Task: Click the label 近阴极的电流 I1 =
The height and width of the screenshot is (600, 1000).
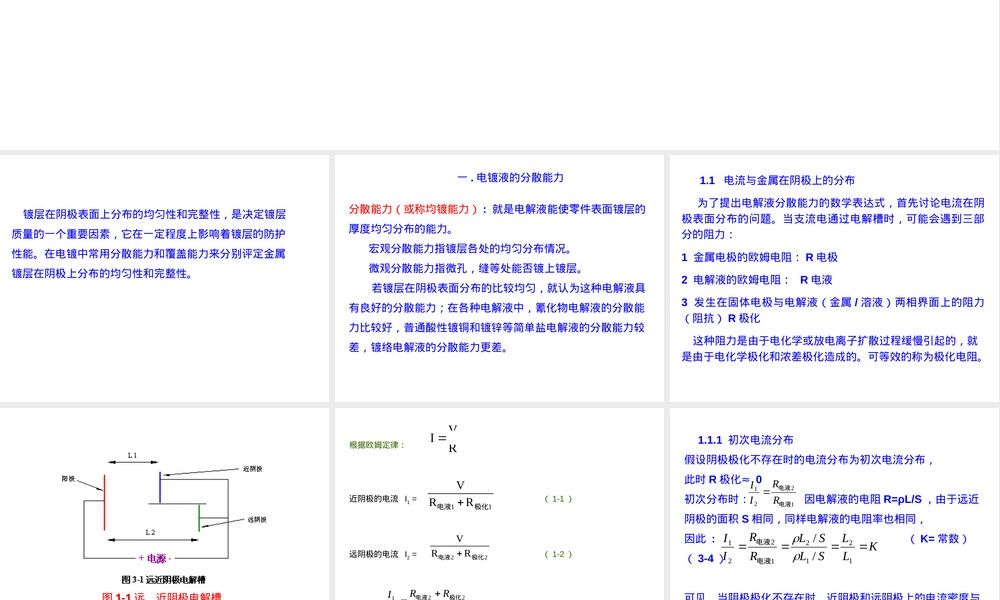Action: pos(383,499)
